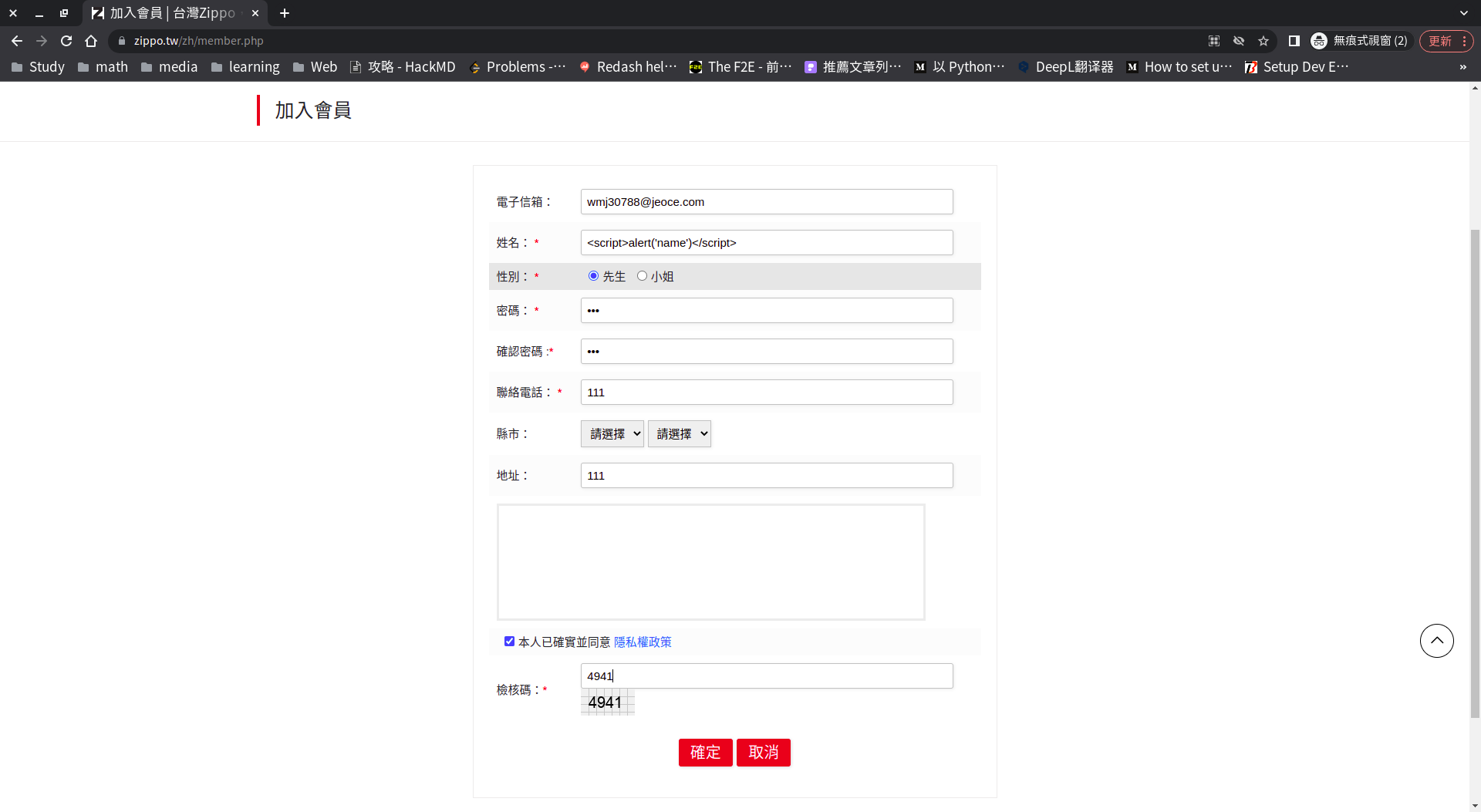Viewport: 1481px width, 812px height.
Task: Open the tab search chevron
Action: click(1464, 13)
